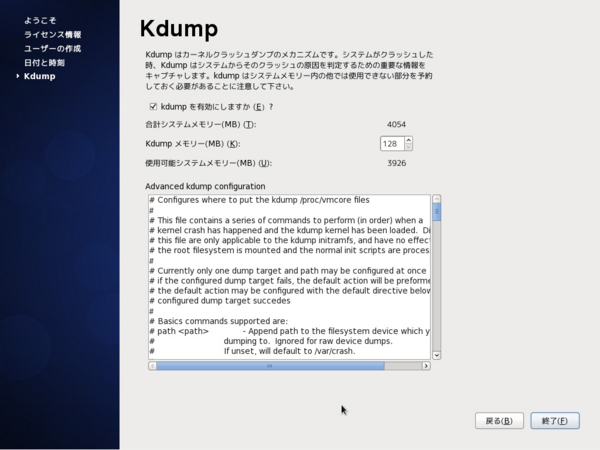Select 日付と時刻 in the sidebar
The width and height of the screenshot is (600, 450).
pos(44,62)
